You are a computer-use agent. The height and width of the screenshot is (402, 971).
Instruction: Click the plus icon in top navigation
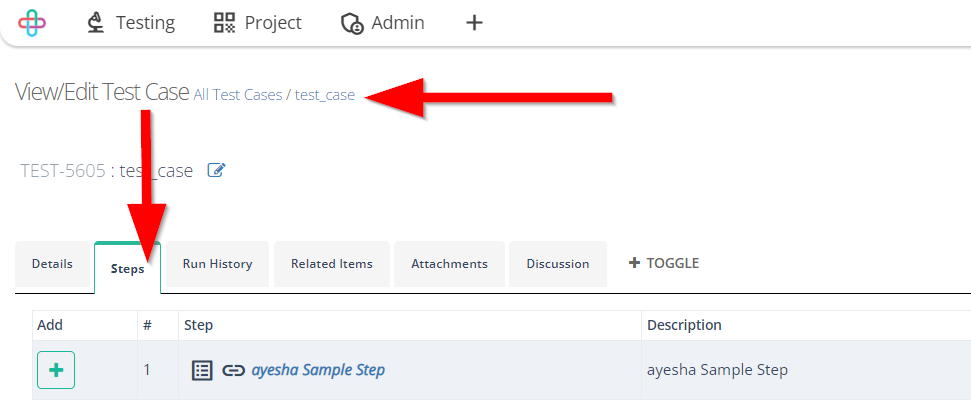(474, 23)
